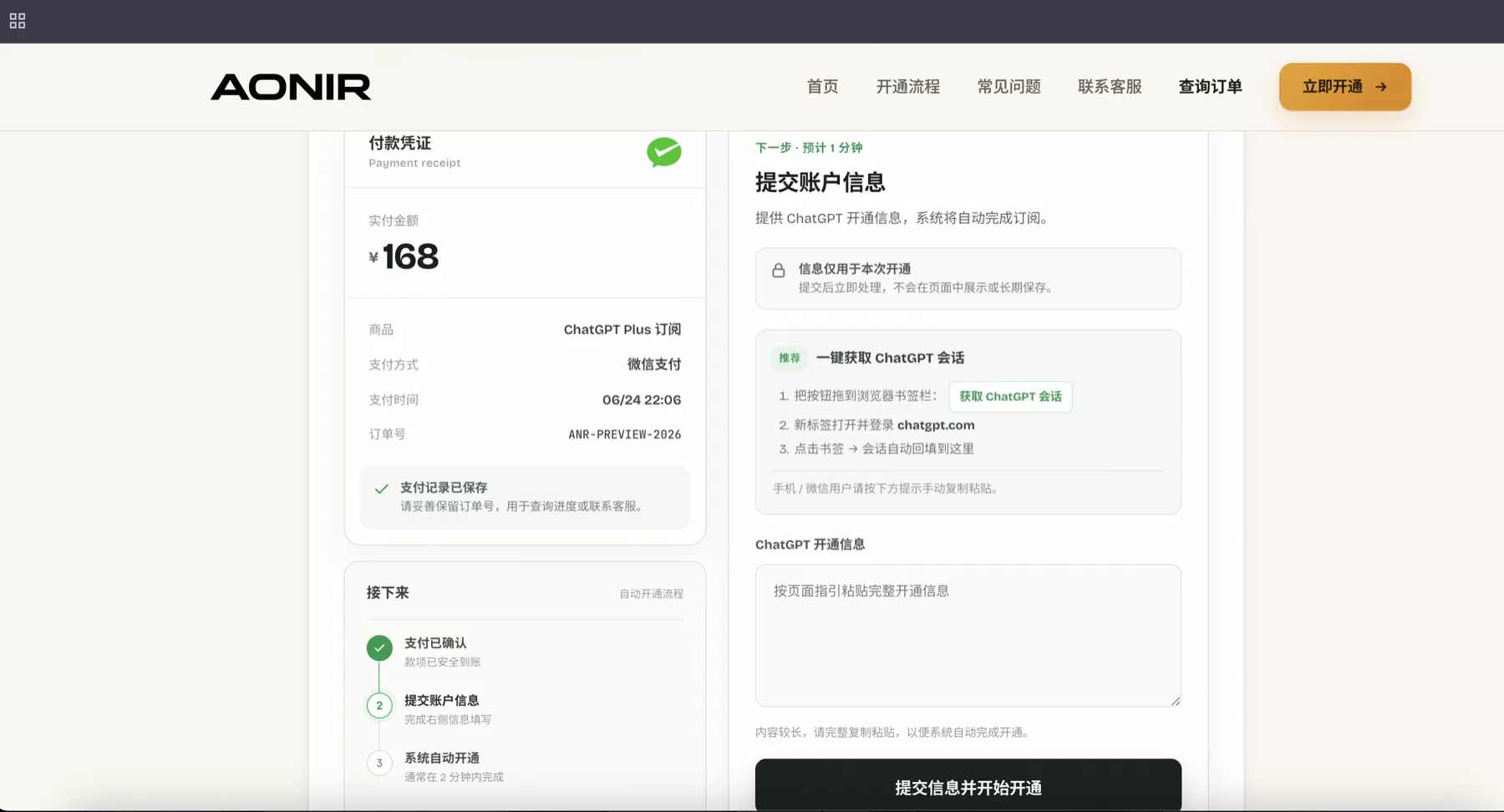Click the 订单号 field label

click(387, 434)
